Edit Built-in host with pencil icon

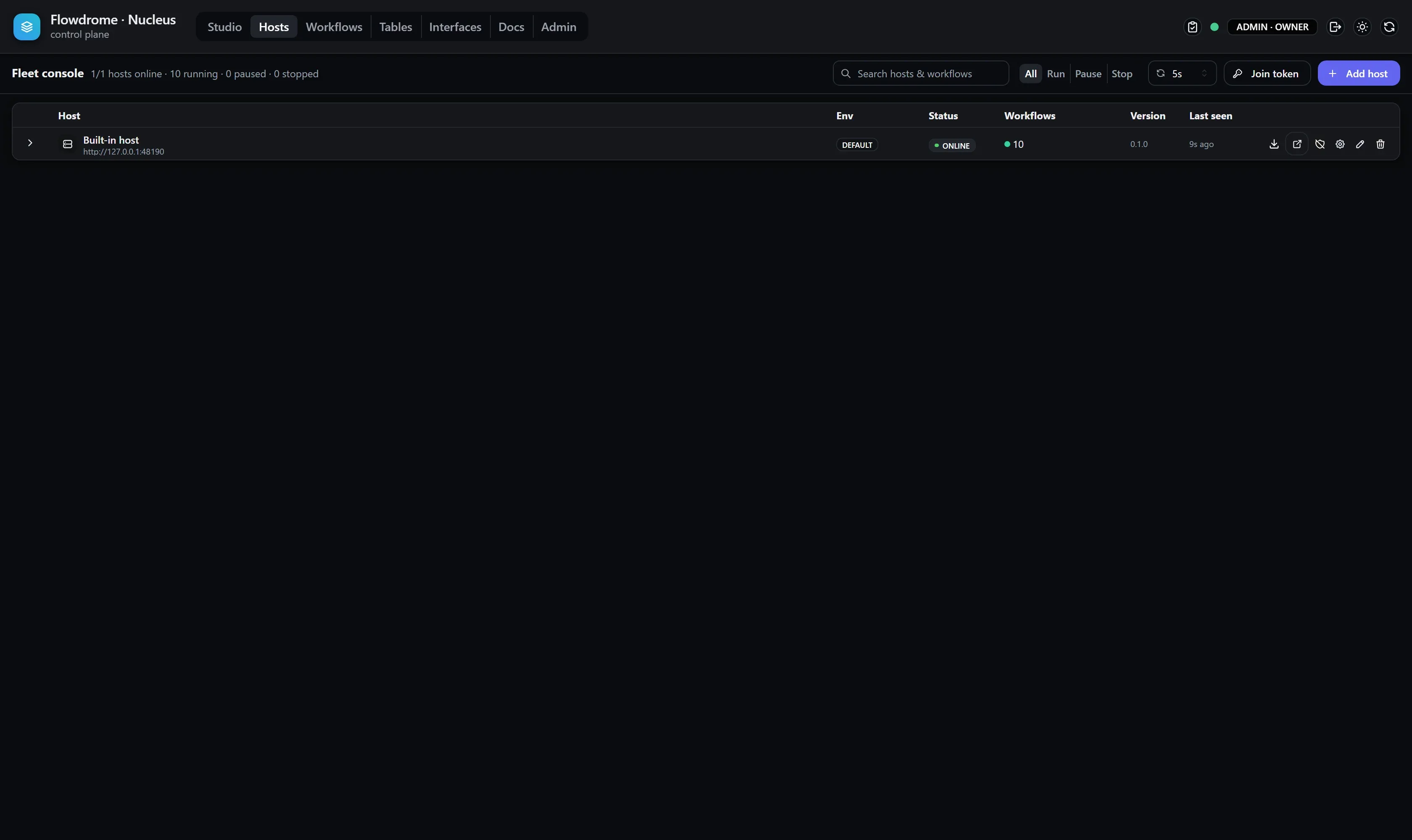(x=1360, y=144)
